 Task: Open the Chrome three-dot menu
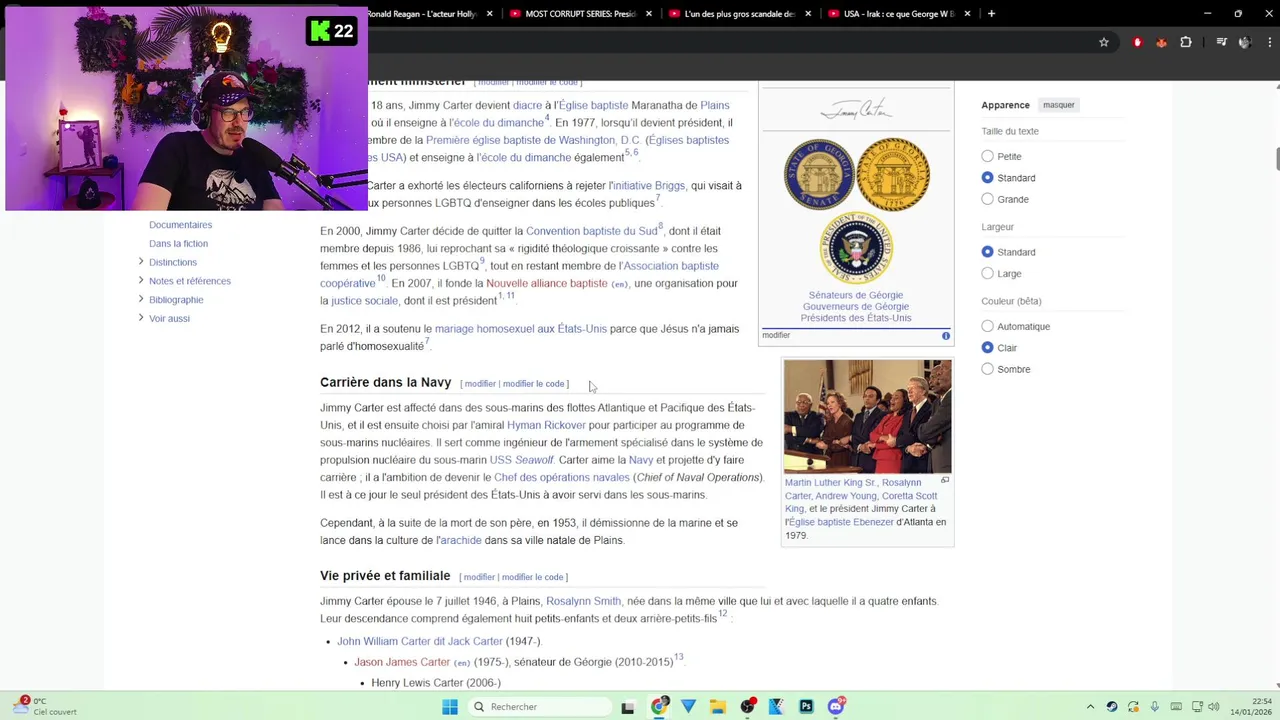tap(1268, 42)
